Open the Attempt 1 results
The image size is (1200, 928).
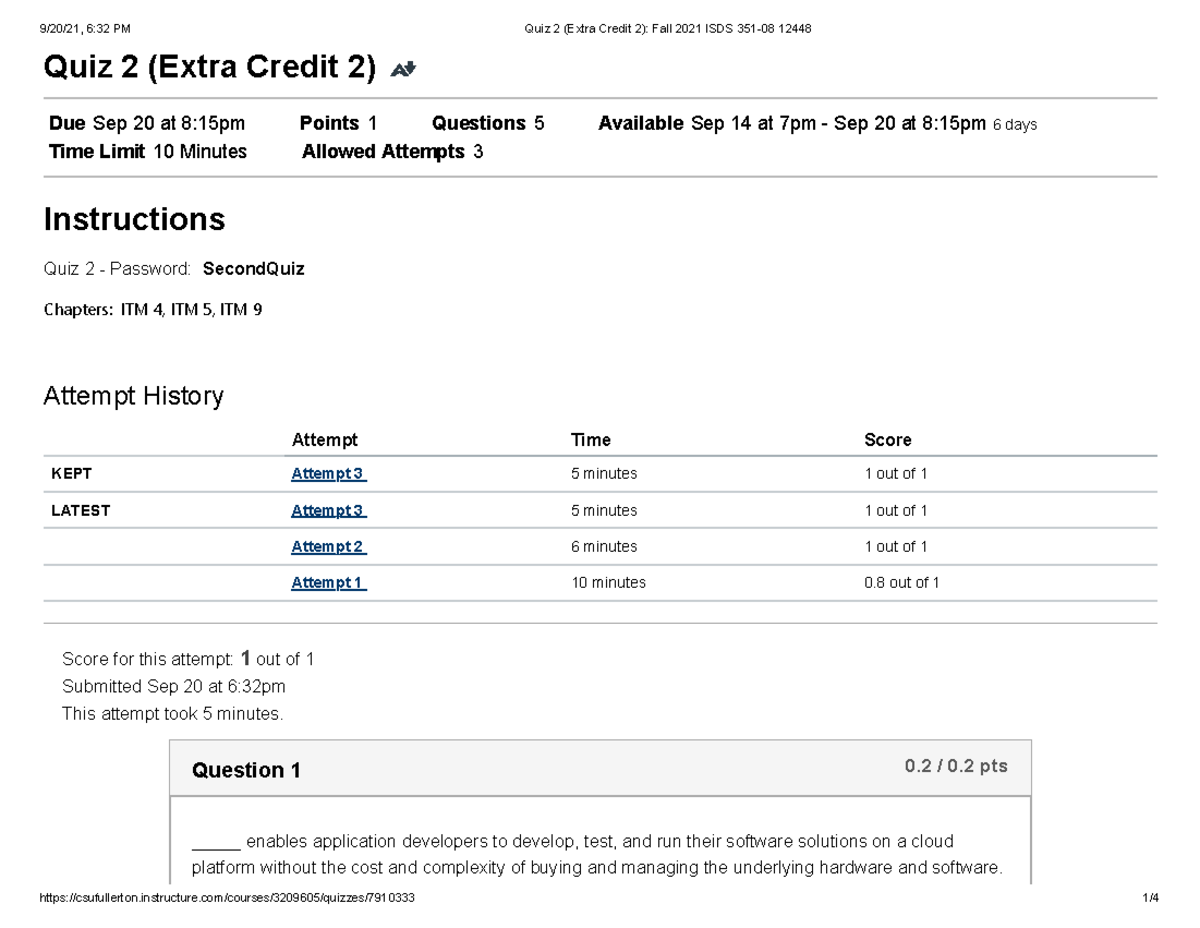328,582
